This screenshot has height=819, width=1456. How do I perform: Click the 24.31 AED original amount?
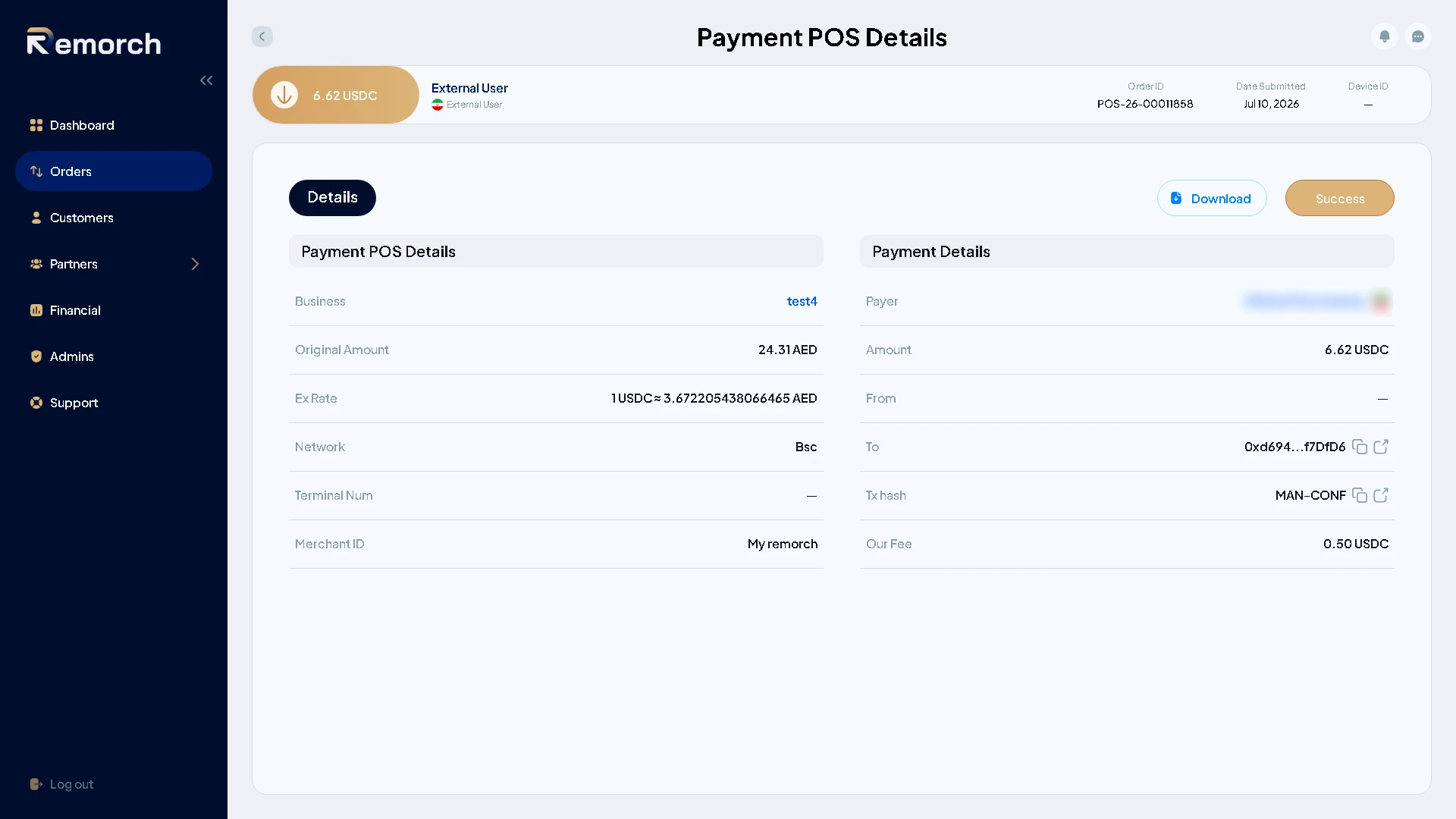[787, 350]
